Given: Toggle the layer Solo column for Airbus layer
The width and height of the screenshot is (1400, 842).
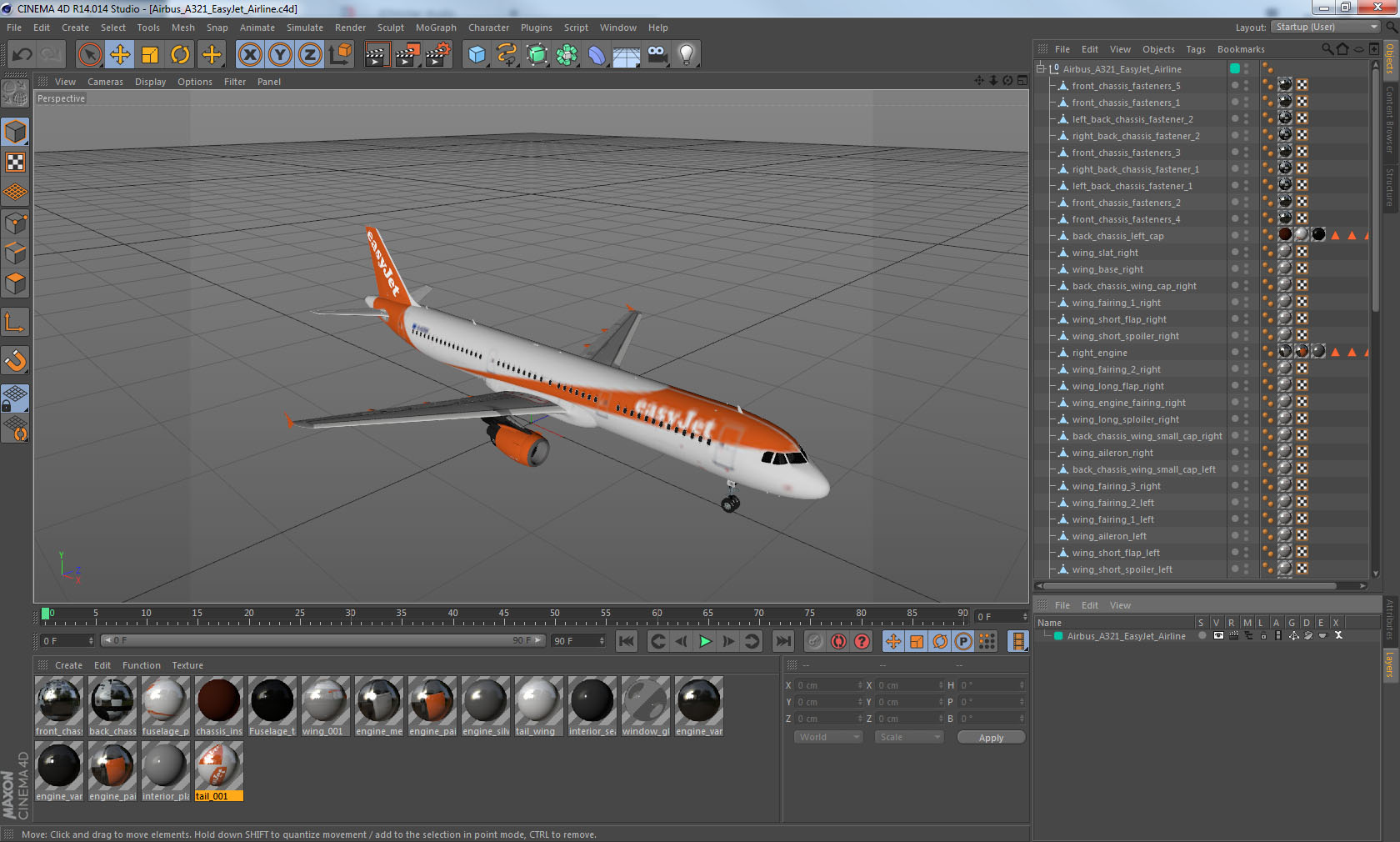Looking at the screenshot, I should [x=1201, y=635].
